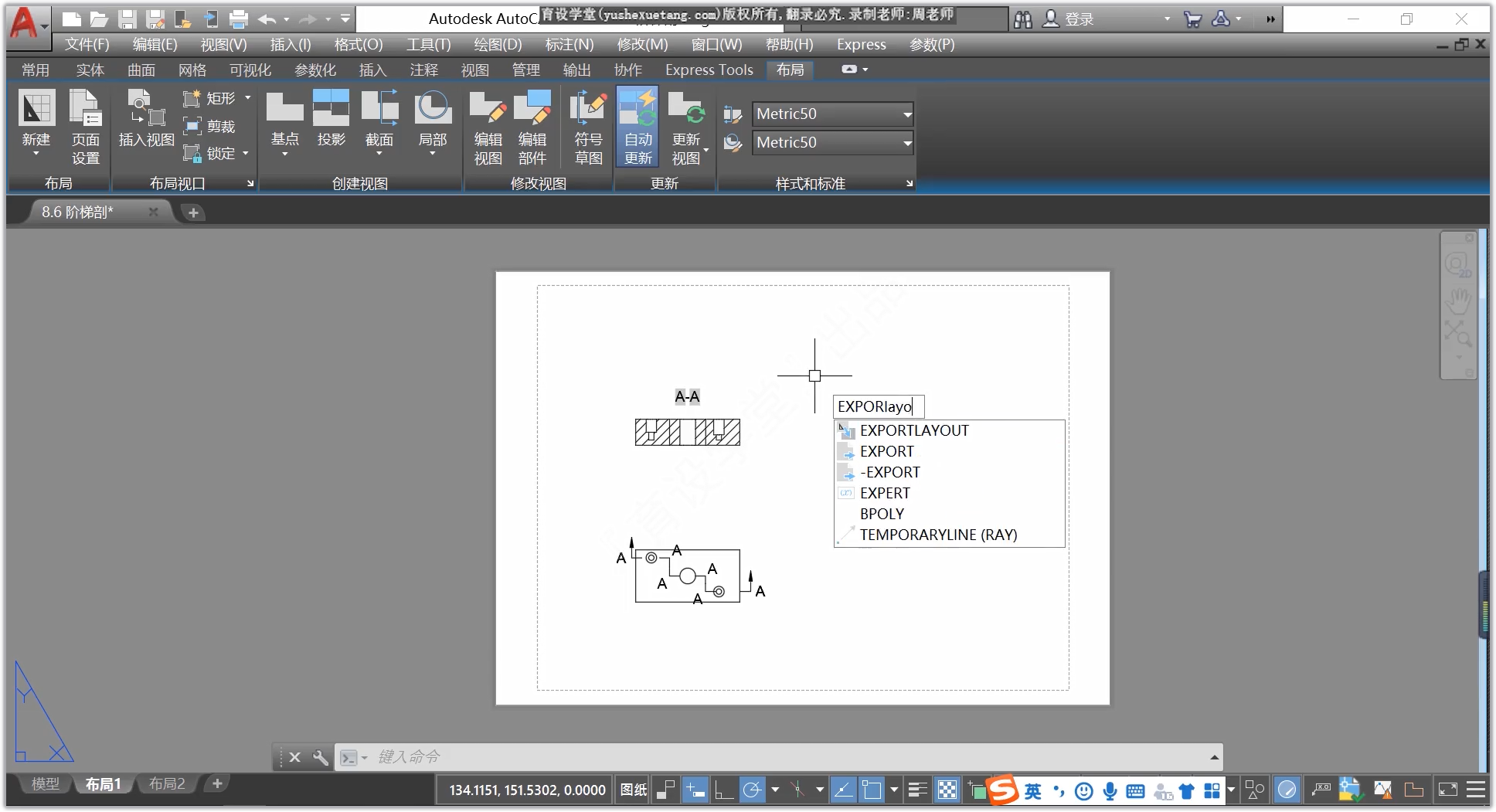Screen dimensions: 1496x812
Task: Open the quick access toolbar customize dropdown
Action: [x=345, y=19]
